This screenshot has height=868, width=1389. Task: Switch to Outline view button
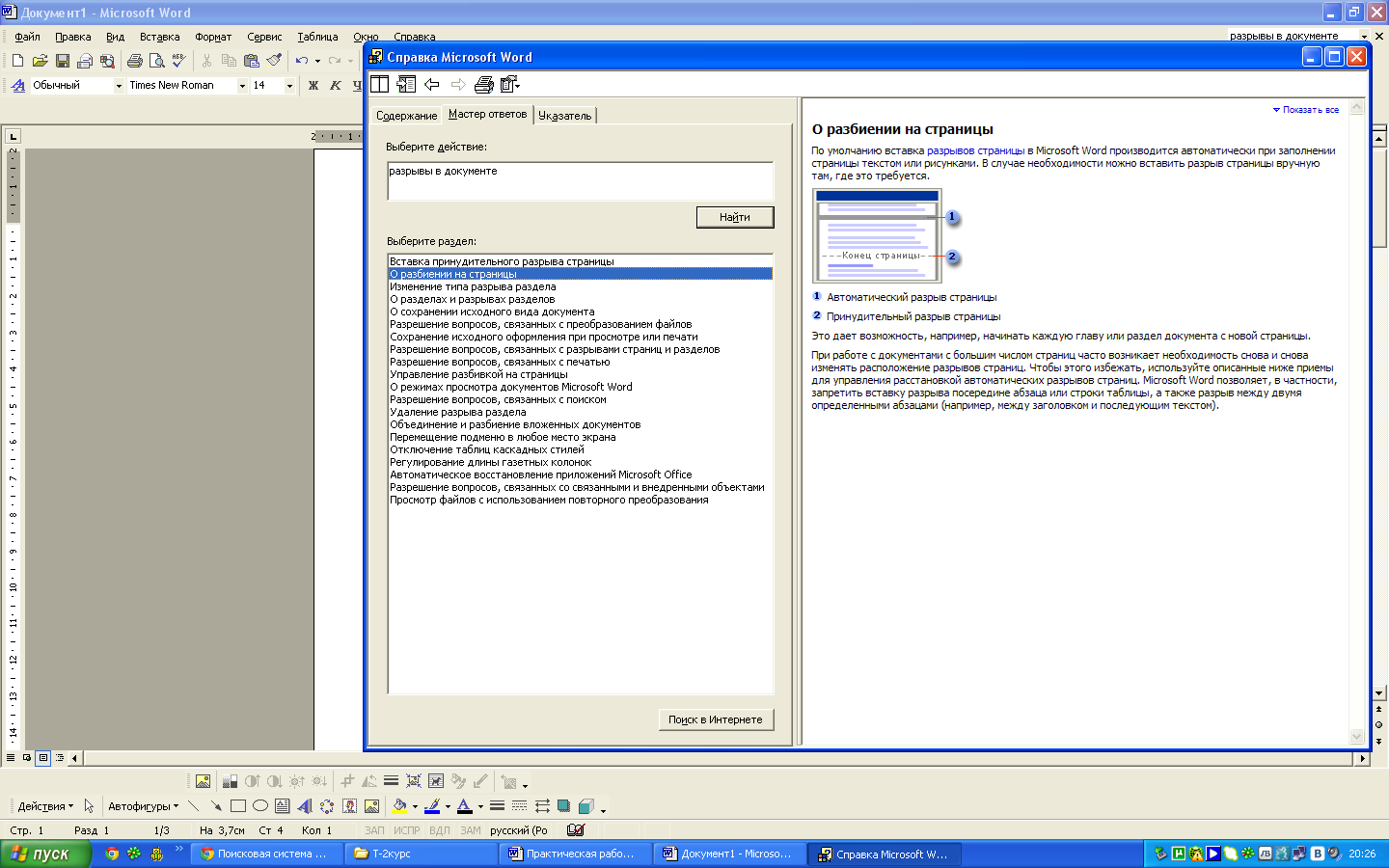[59, 758]
